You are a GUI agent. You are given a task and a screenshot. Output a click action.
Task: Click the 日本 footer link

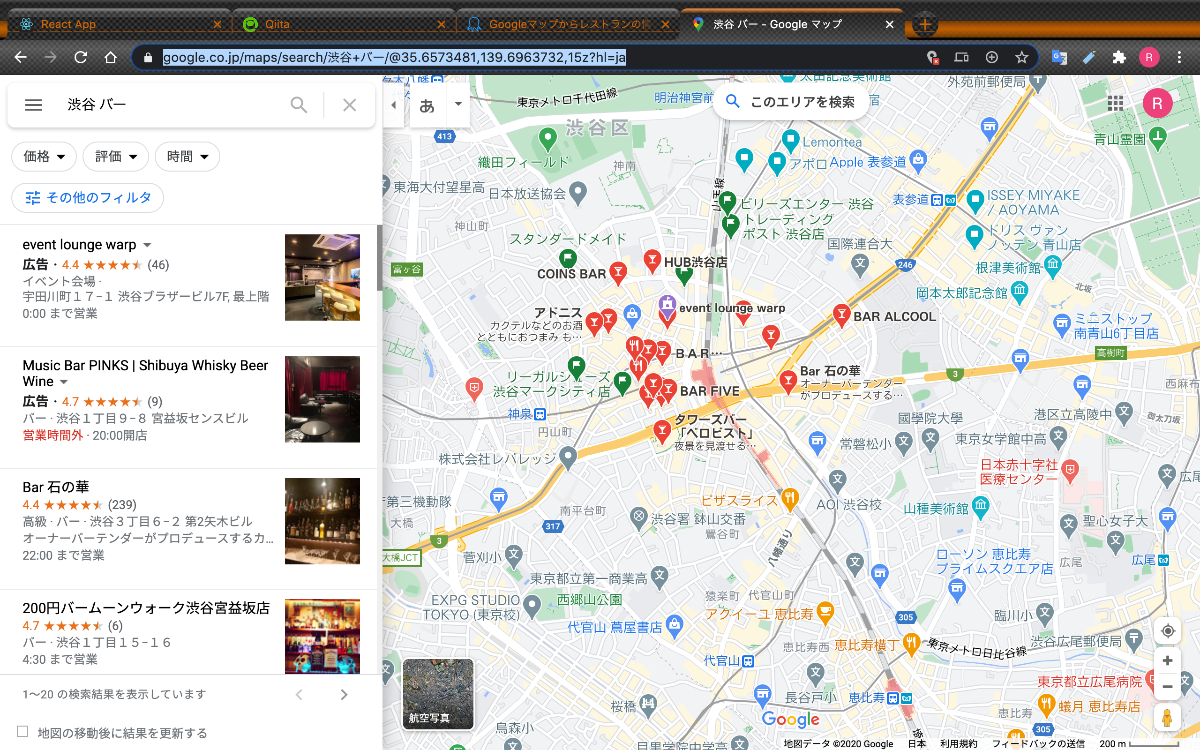(916, 744)
